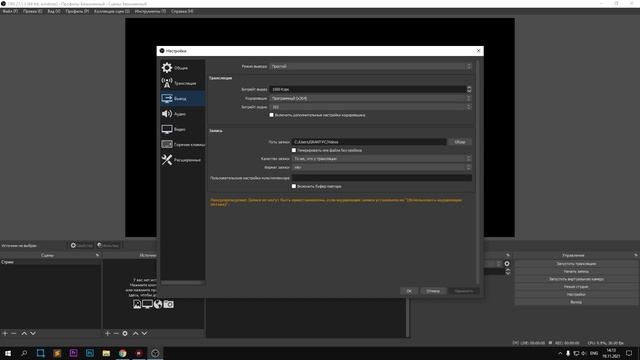Viewport: 640px width, 360px height.
Task: Pop out the Controls dock
Action: [x=636, y=255]
